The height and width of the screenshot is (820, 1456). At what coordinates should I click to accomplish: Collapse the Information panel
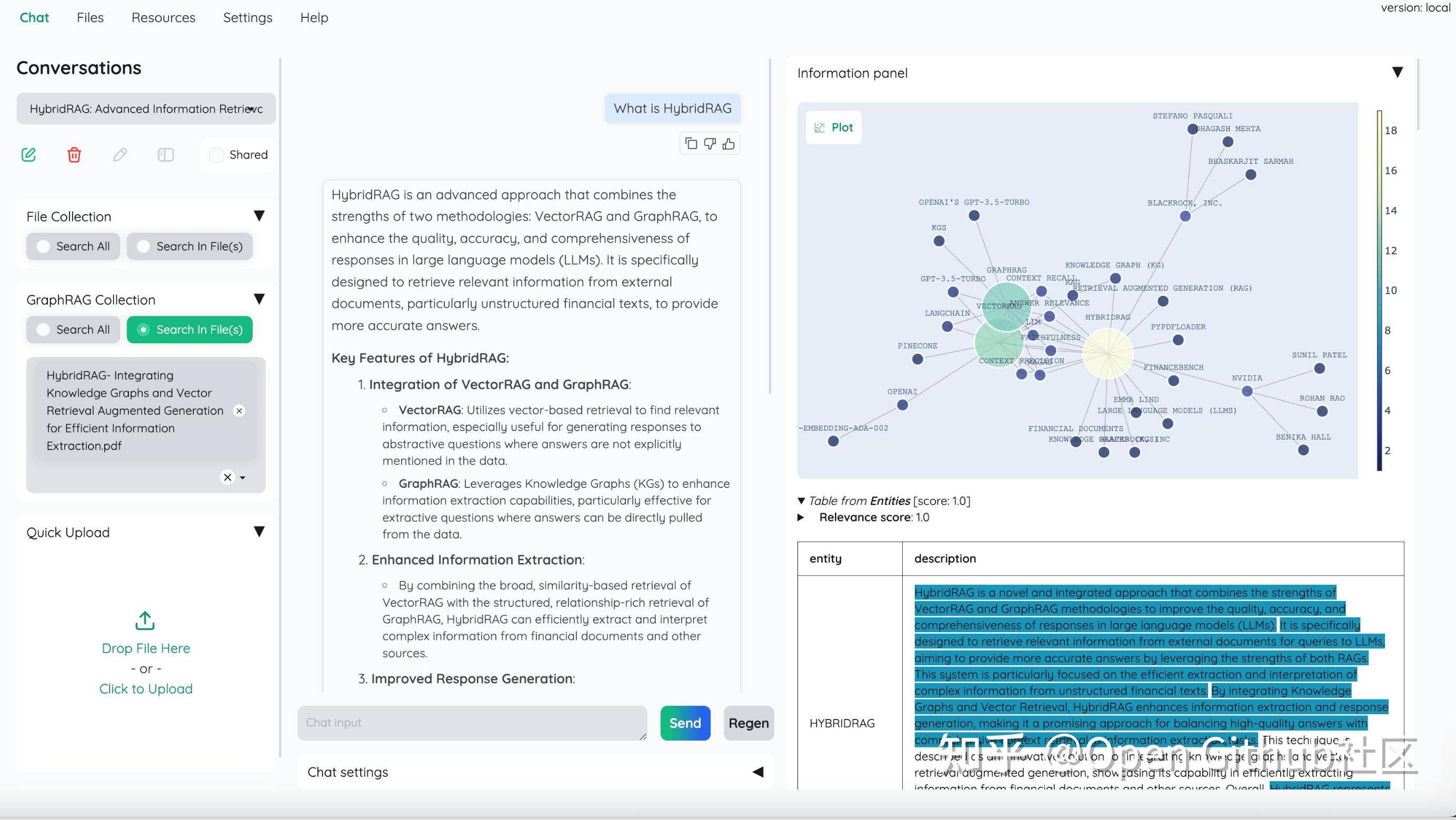[1397, 72]
